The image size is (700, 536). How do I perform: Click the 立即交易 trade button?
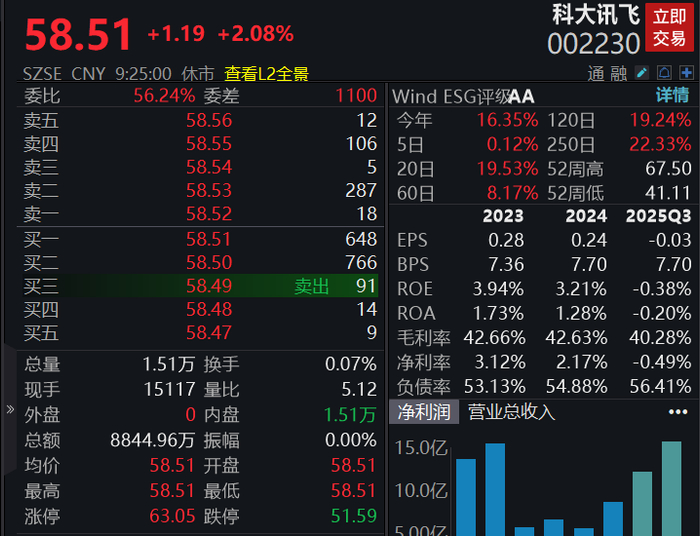tap(669, 28)
